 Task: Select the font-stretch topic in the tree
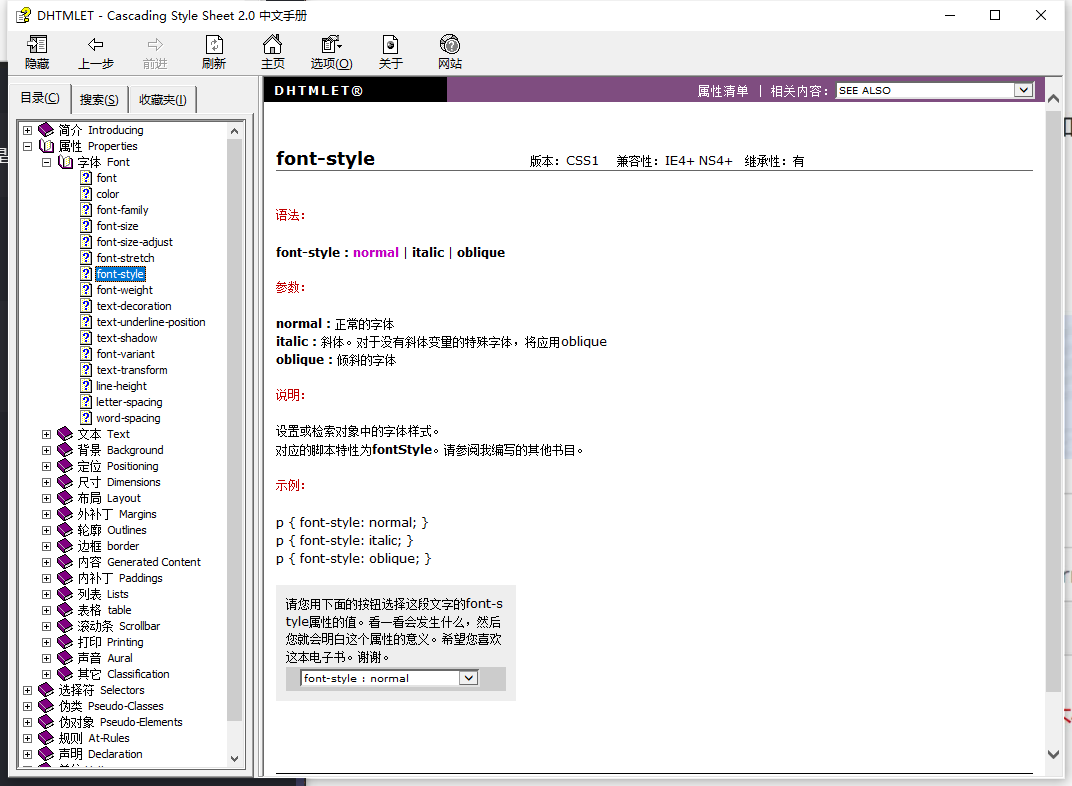pos(126,258)
